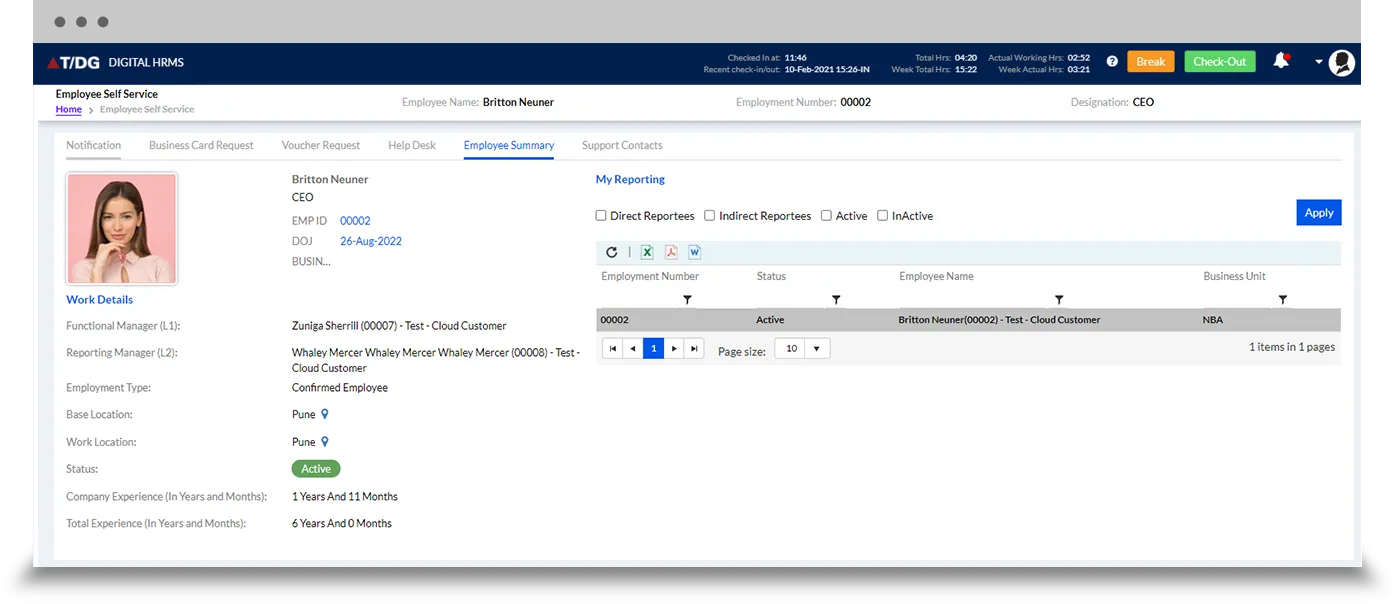Click the refresh icon in grid toolbar
The height and width of the screenshot is (604, 1395).
(612, 253)
